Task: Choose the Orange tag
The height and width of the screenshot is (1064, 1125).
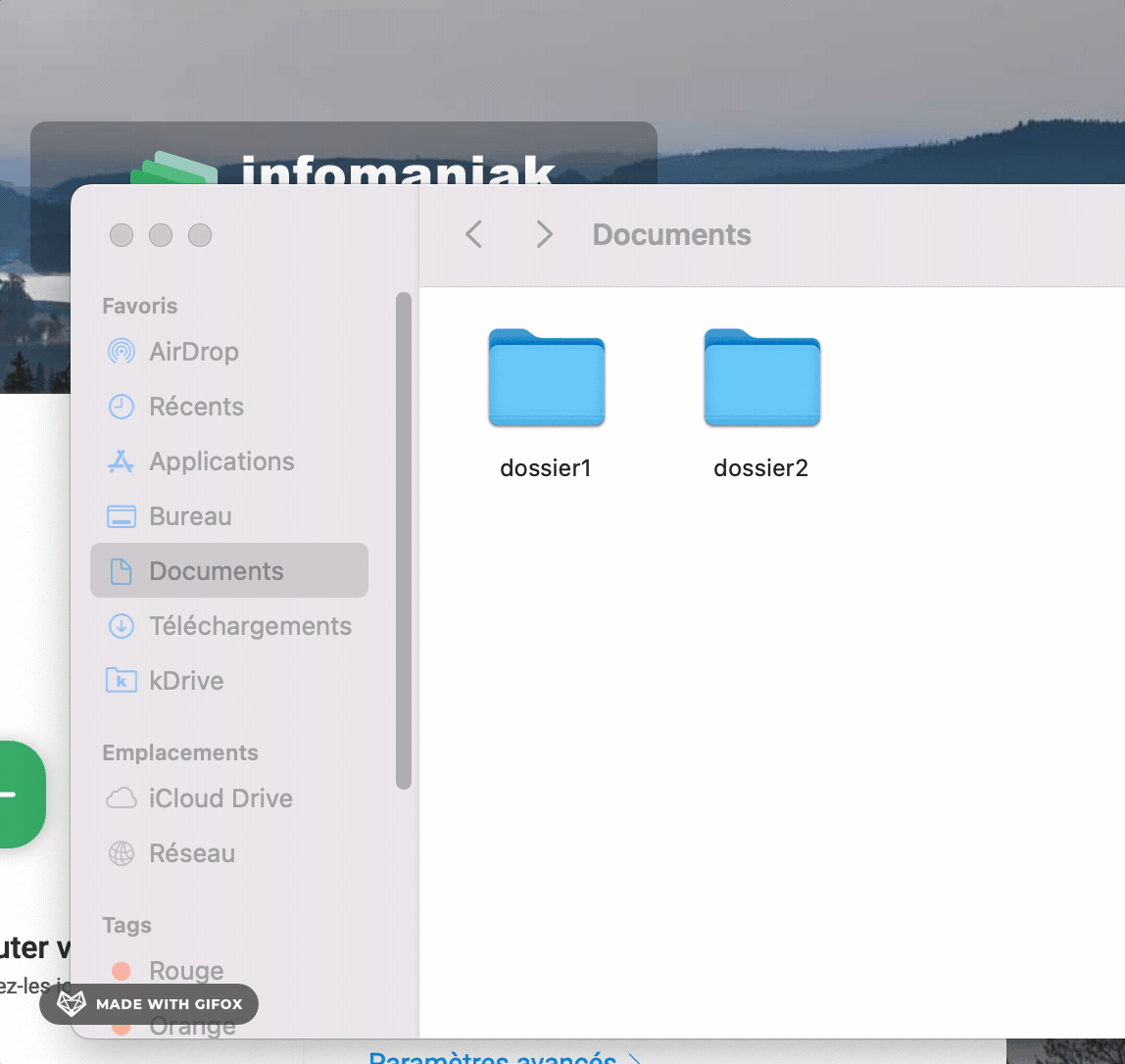Action: (191, 1026)
